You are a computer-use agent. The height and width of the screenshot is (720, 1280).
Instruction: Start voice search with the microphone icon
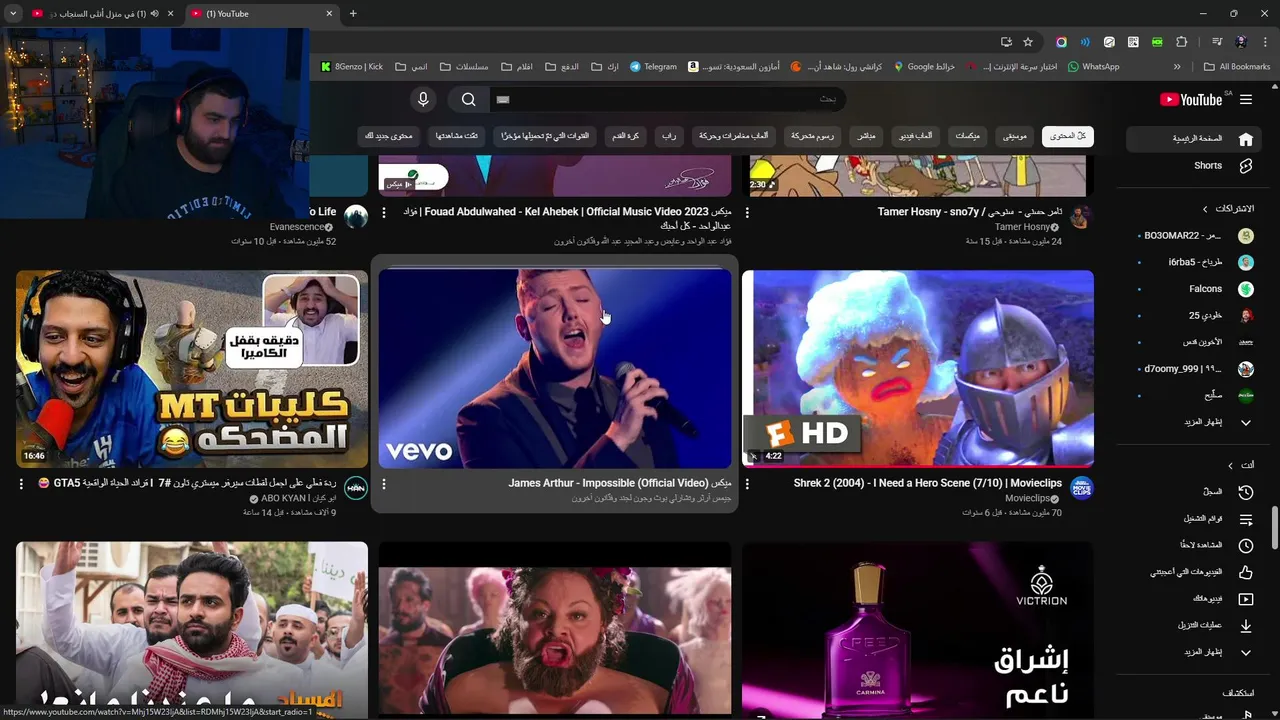click(423, 99)
